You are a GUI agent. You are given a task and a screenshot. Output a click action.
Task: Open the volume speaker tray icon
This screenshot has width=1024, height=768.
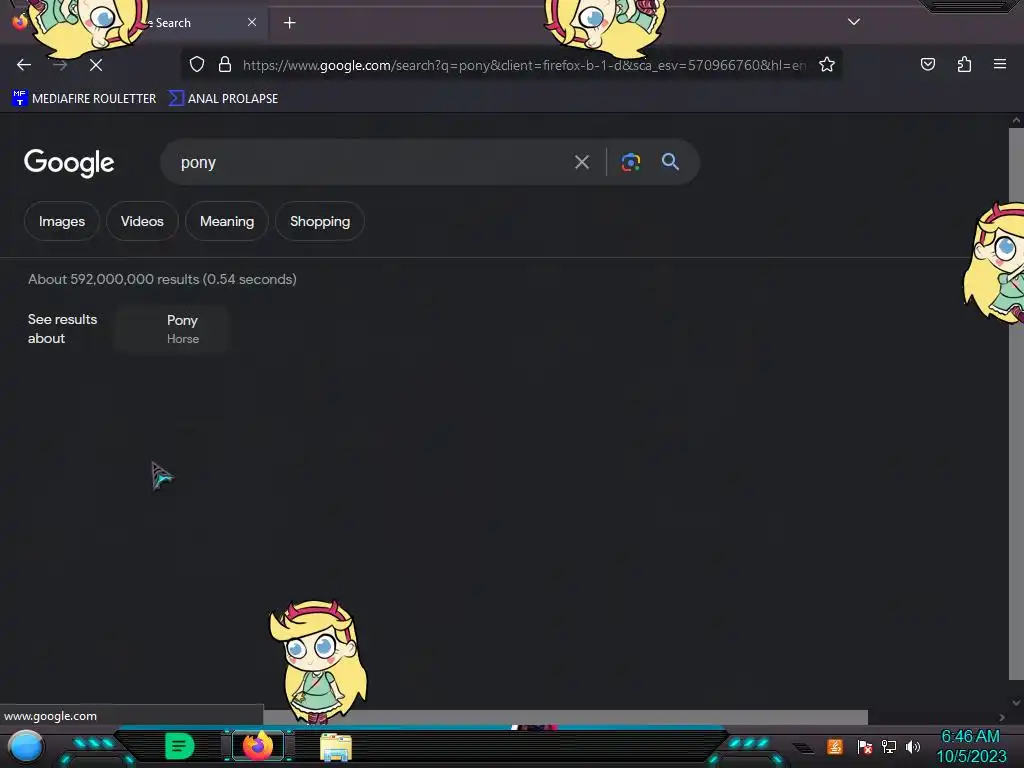[x=913, y=746]
